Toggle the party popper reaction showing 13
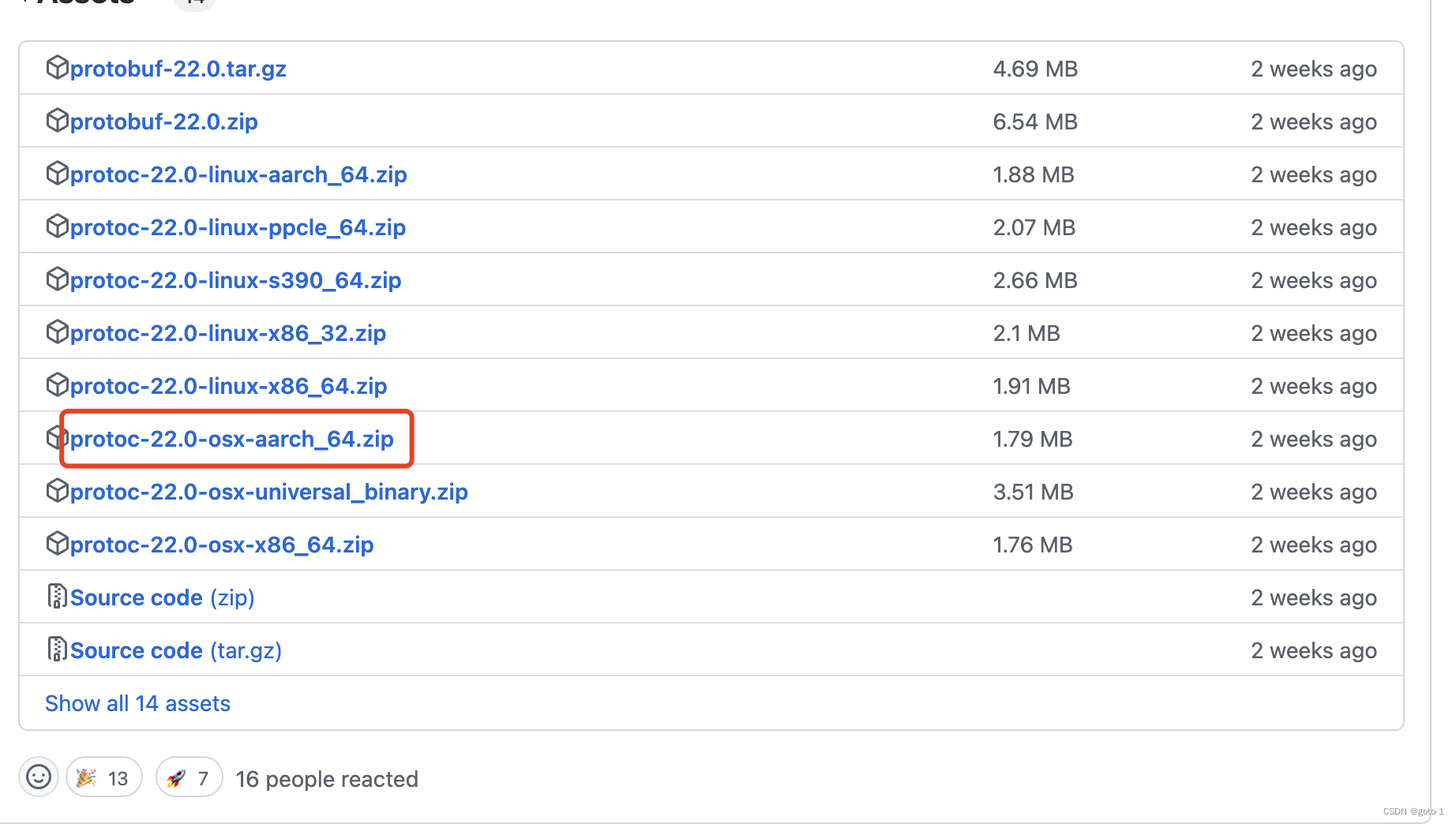1456x824 pixels. pos(103,777)
